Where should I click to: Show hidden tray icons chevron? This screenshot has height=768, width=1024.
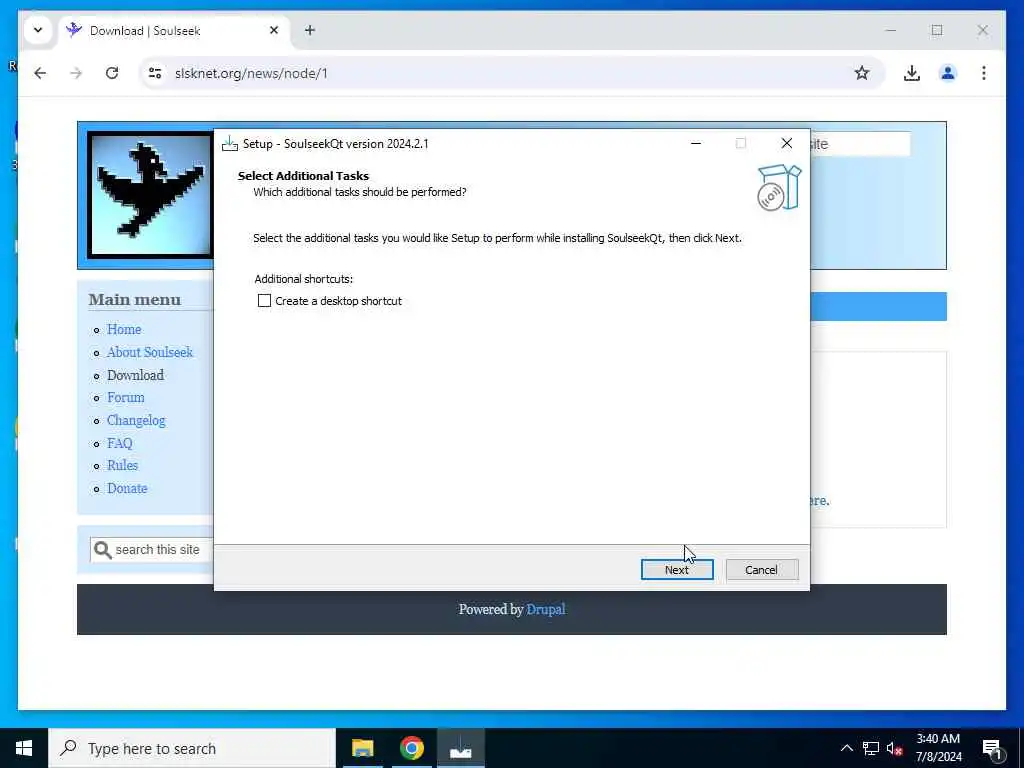coord(846,748)
